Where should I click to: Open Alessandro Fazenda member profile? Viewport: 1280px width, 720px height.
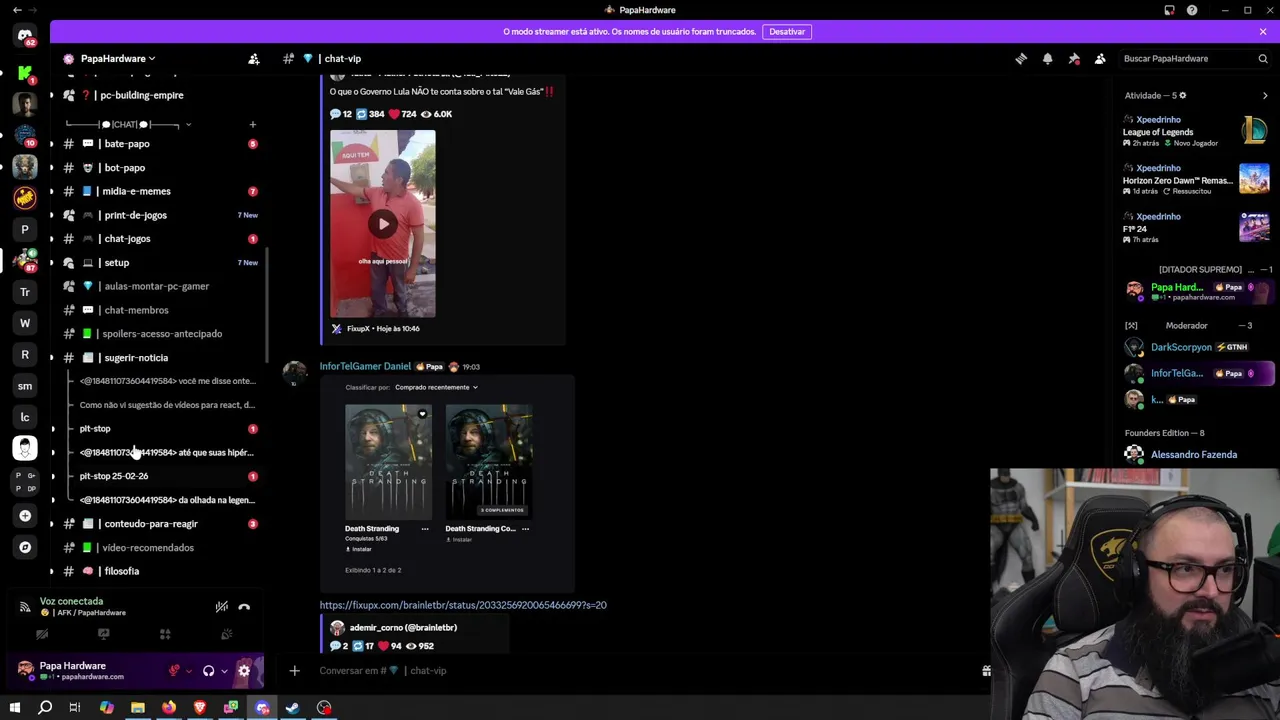(x=1196, y=455)
